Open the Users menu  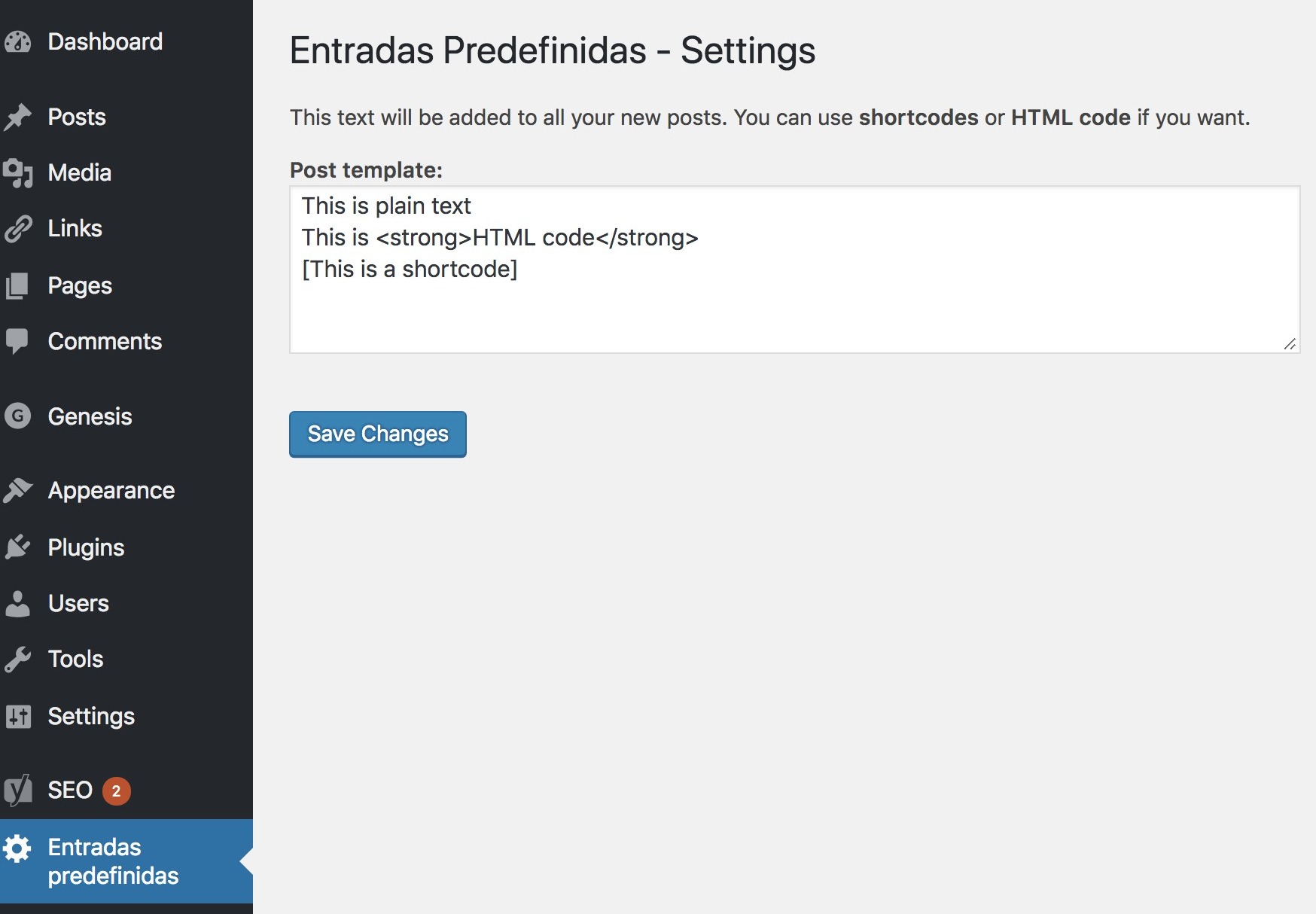tap(78, 603)
